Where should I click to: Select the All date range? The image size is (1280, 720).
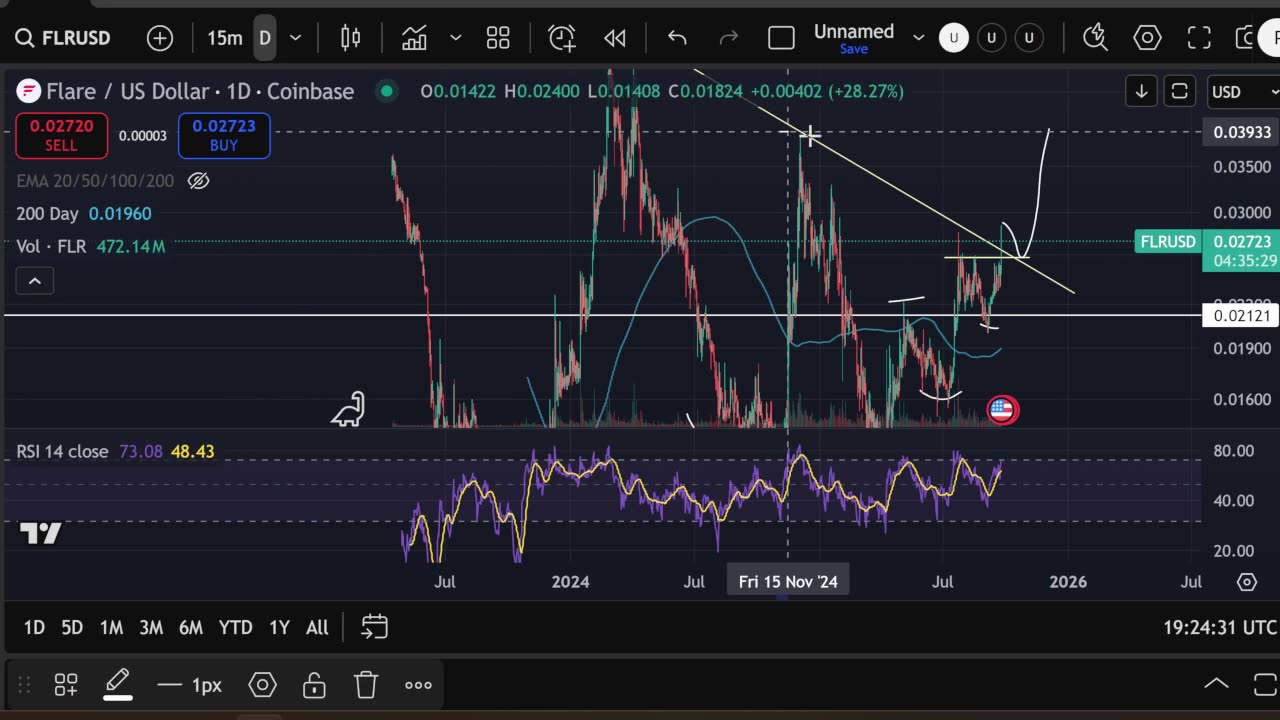317,627
